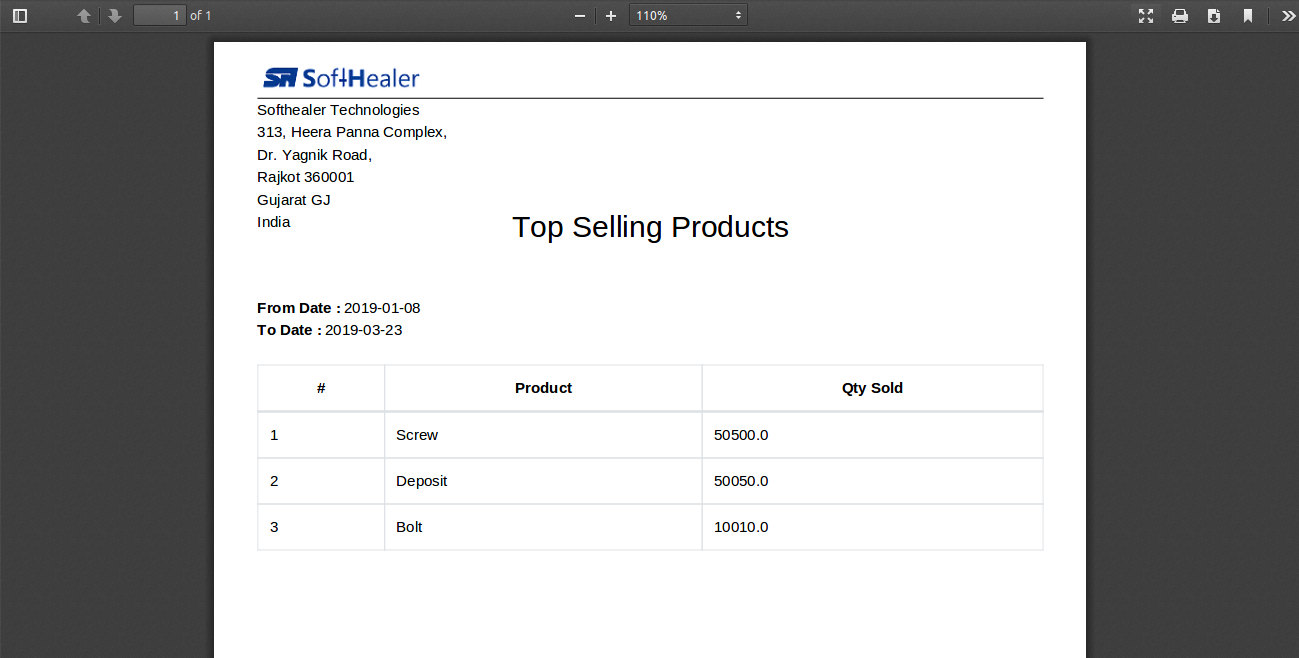Click the 'of 1' page count label
Screen dimensions: 1299x658
(201, 16)
